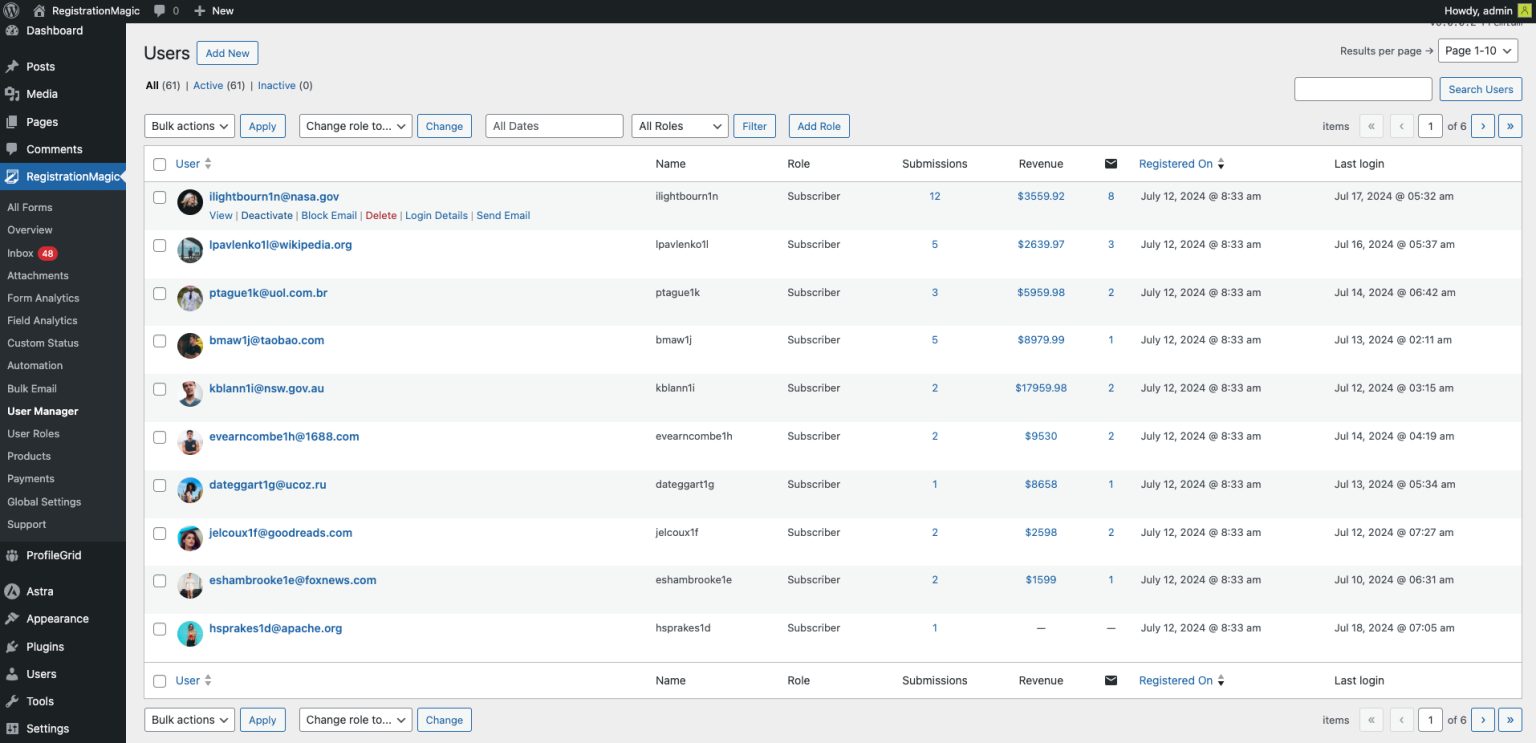Click the Comments bubble icon in admin bar
Image resolution: width=1536 pixels, height=743 pixels.
pos(160,11)
